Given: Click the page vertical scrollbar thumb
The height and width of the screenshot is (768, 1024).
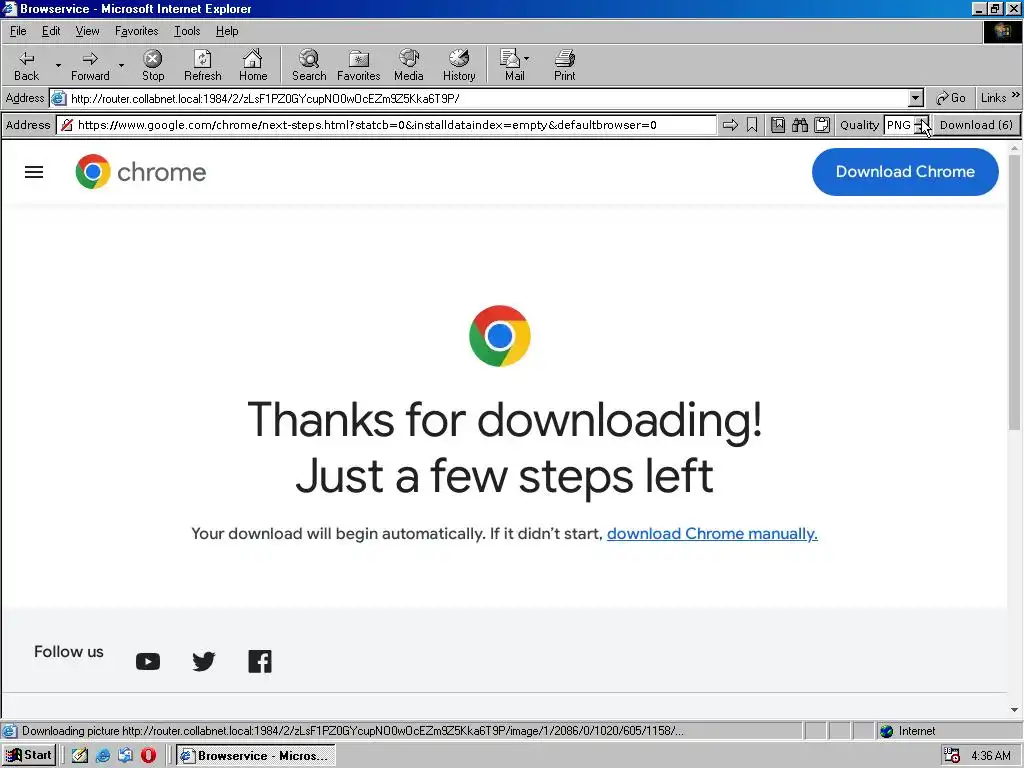Looking at the screenshot, I should coord(1014,292).
